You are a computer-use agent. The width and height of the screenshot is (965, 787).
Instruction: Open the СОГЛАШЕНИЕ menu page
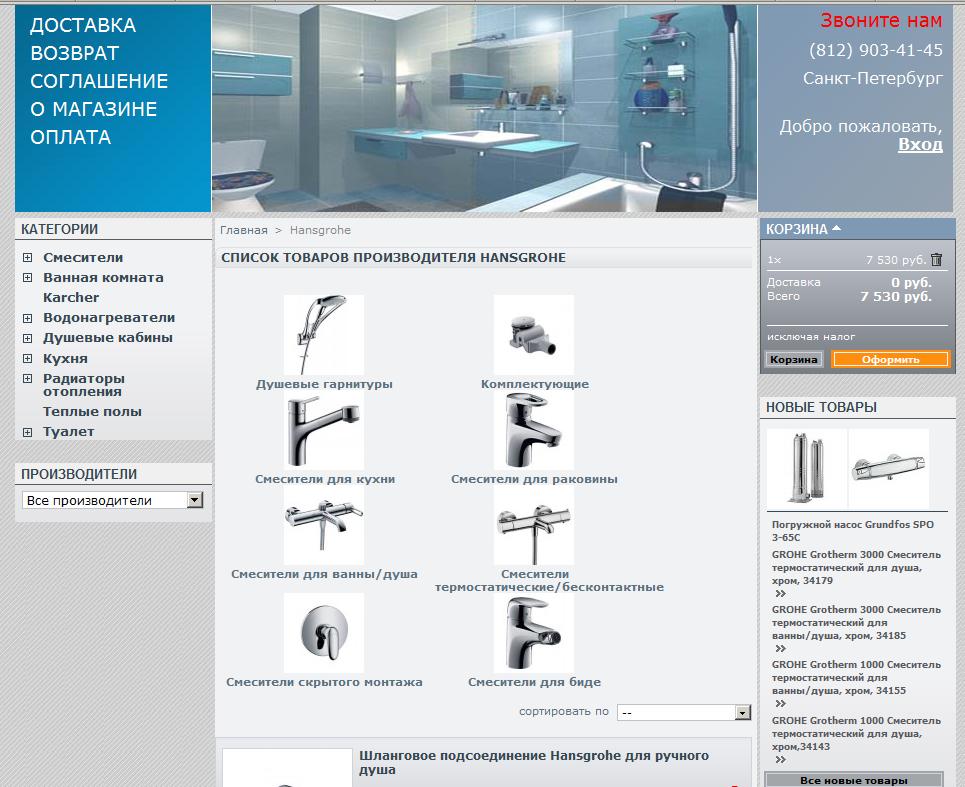pyautogui.click(x=99, y=81)
